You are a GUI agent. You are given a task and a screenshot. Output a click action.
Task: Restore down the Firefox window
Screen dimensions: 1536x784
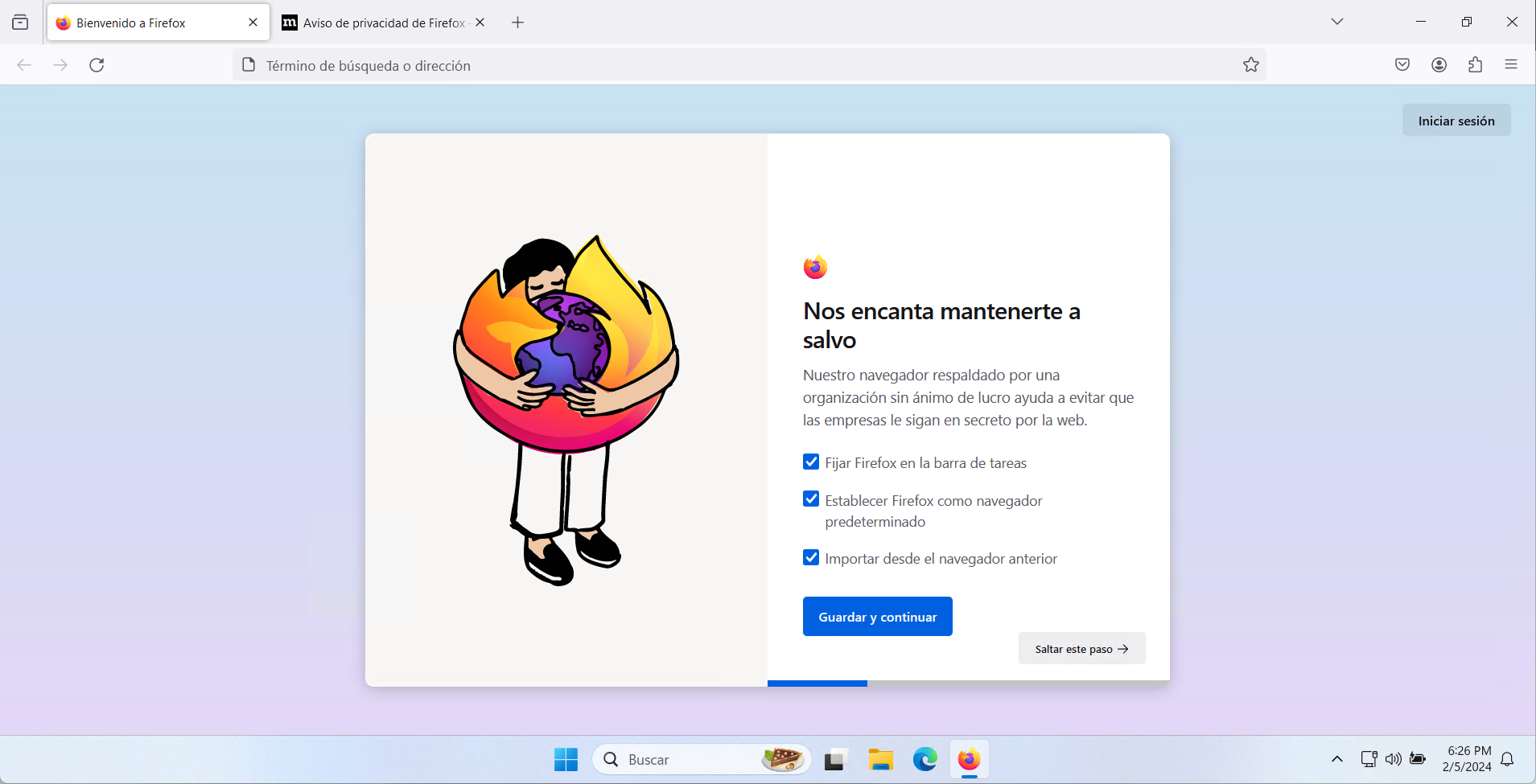(1467, 22)
